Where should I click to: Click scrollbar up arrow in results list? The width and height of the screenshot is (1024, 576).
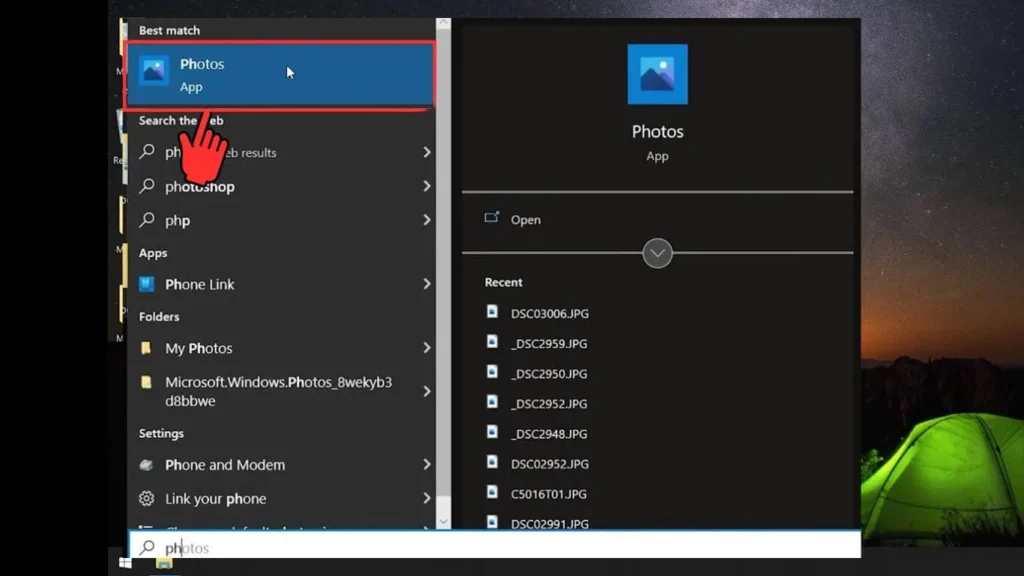443,24
